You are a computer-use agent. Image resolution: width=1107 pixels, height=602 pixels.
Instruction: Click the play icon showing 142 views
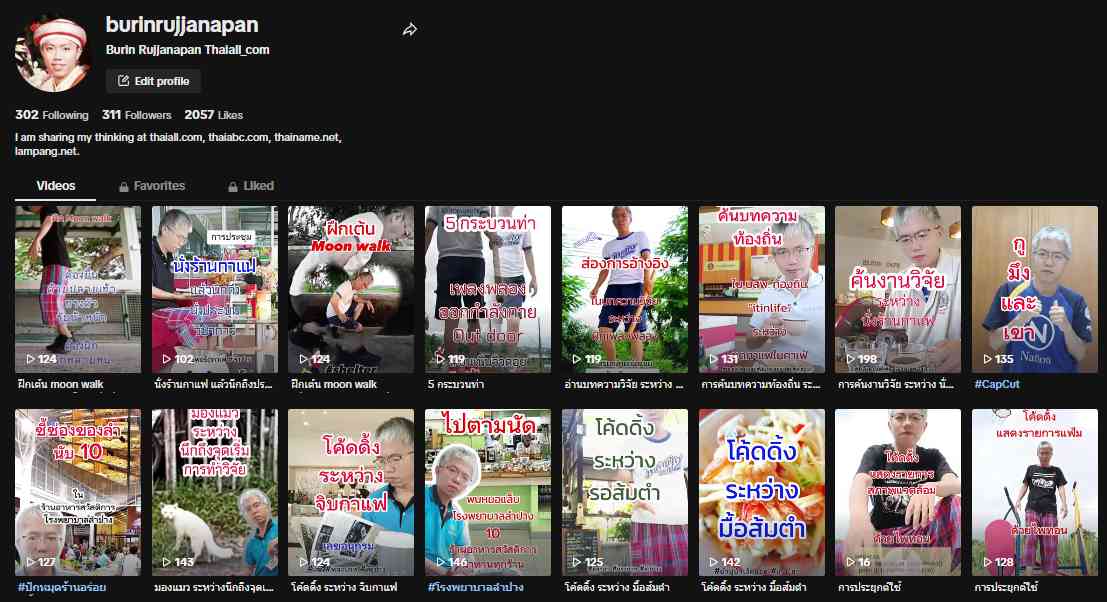coord(712,562)
